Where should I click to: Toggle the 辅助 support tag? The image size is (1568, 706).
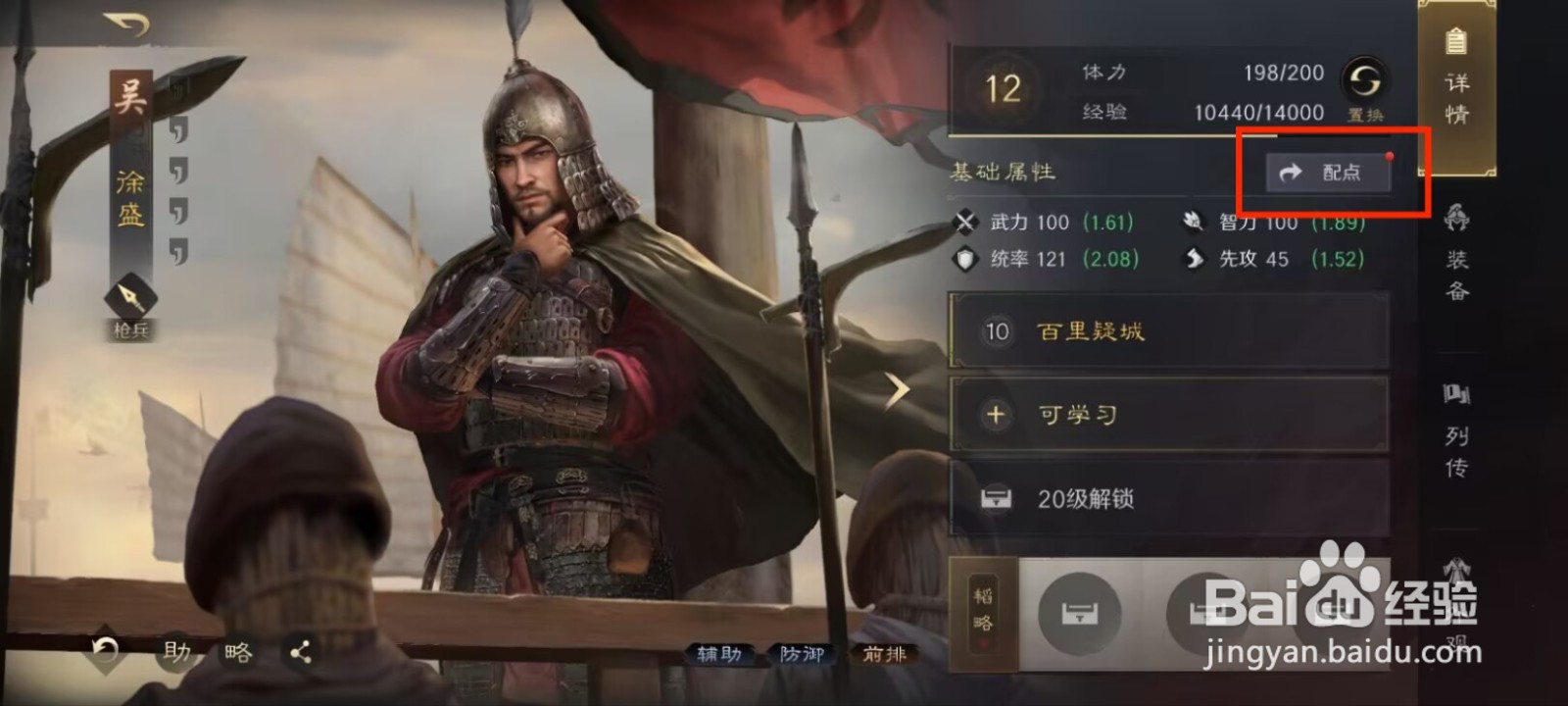[x=718, y=654]
